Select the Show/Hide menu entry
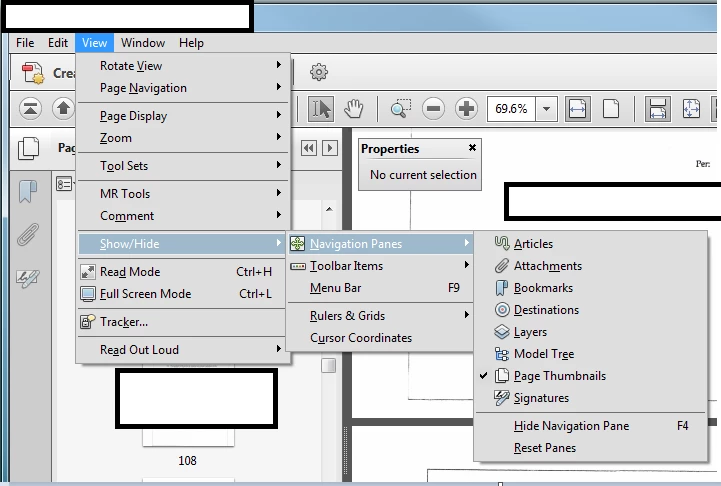This screenshot has height=486, width=721. coord(183,244)
